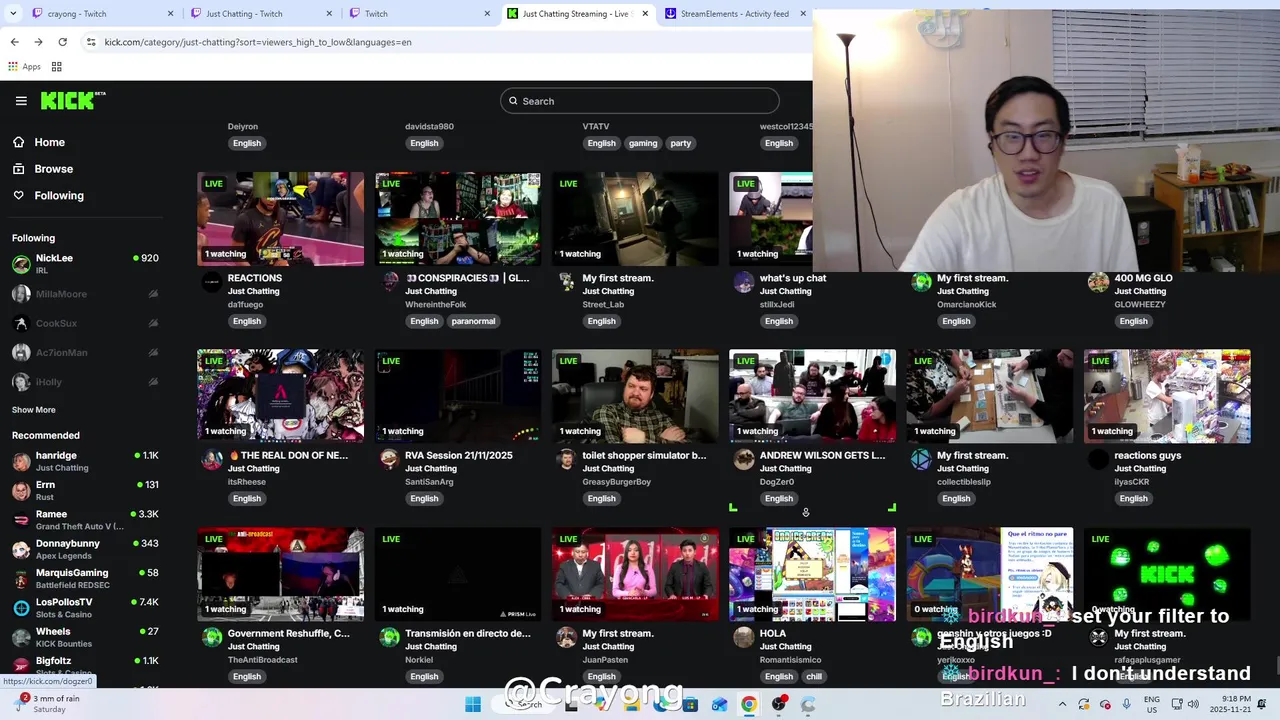Click the browser Forward arrow
Screen dimensions: 1280x720
38,42
